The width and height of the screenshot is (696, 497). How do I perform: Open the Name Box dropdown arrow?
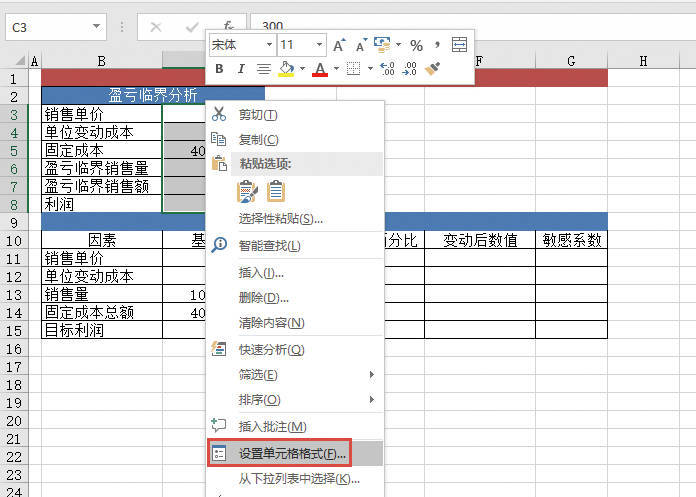point(96,27)
